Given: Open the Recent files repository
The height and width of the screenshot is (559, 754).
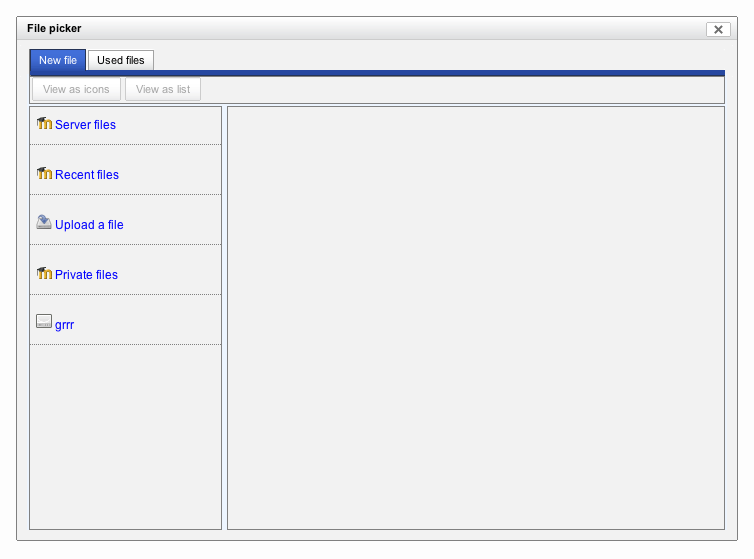Looking at the screenshot, I should coord(87,175).
